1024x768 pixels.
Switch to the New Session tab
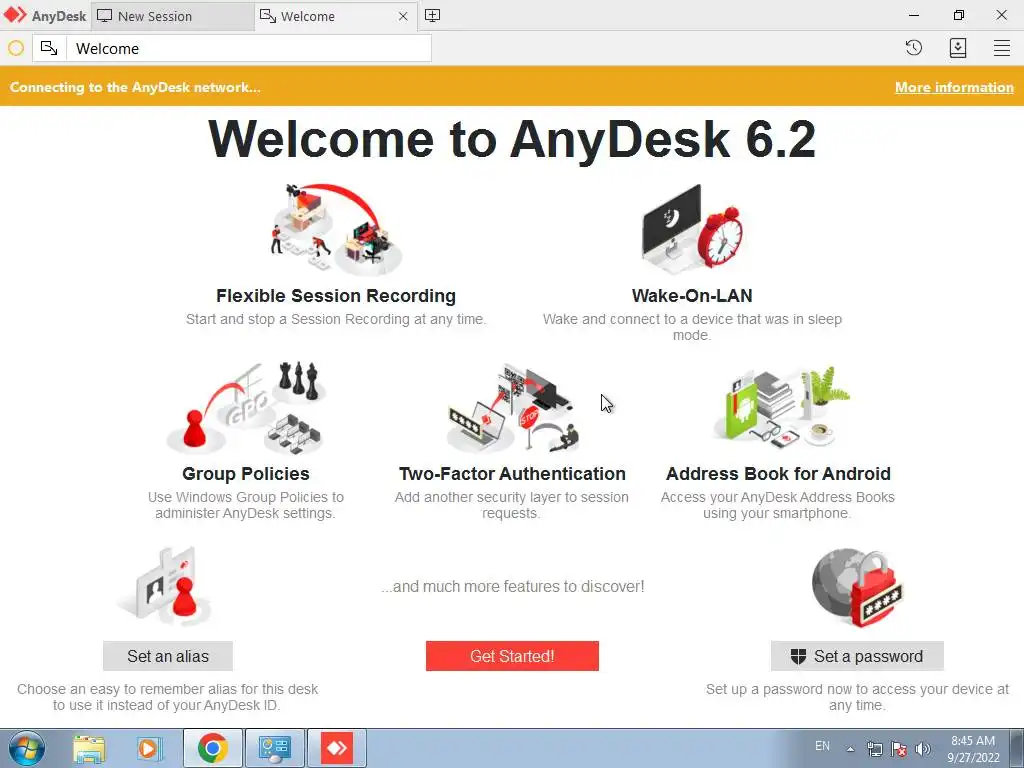[172, 16]
